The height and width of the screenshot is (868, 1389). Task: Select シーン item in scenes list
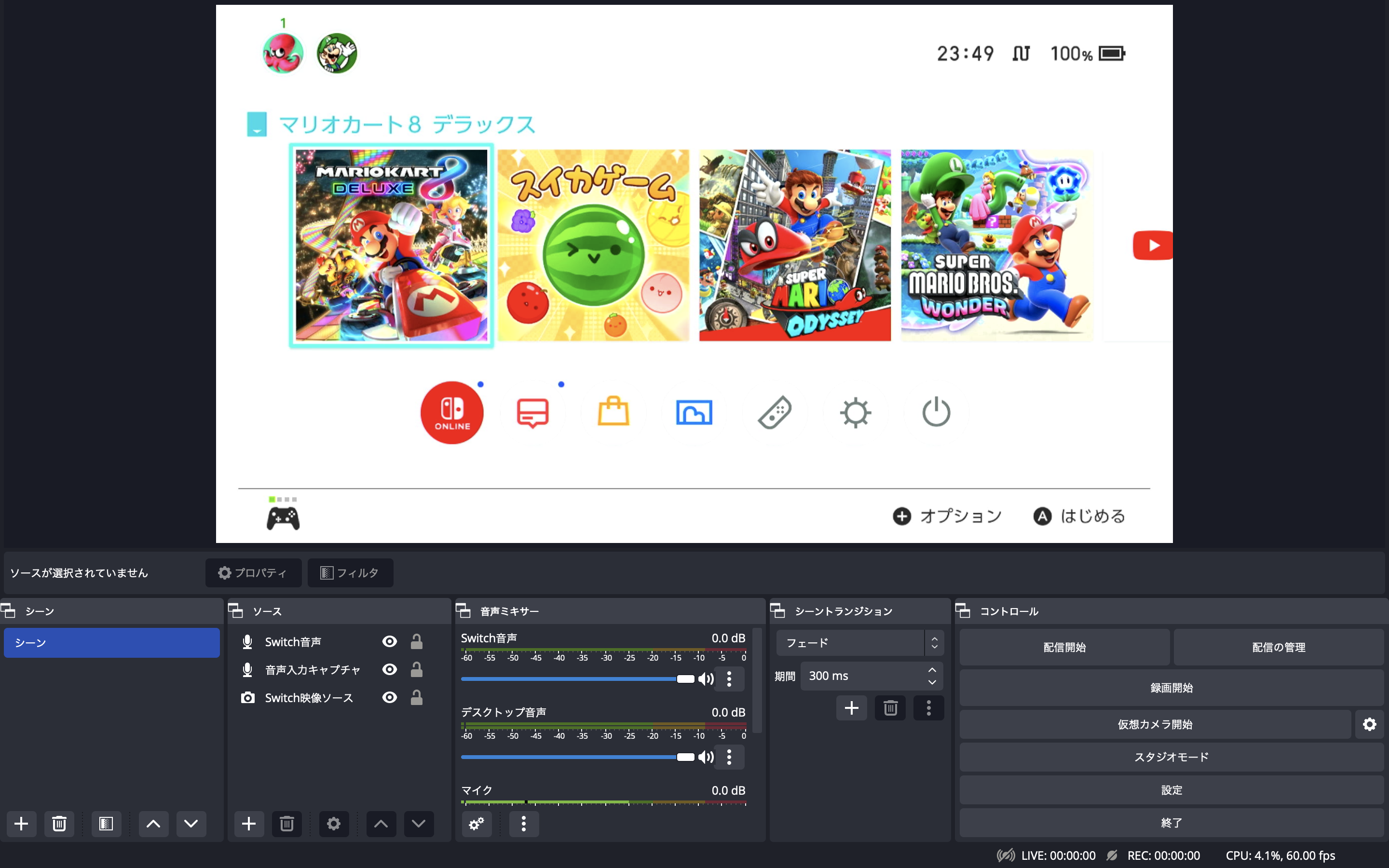pyautogui.click(x=112, y=643)
